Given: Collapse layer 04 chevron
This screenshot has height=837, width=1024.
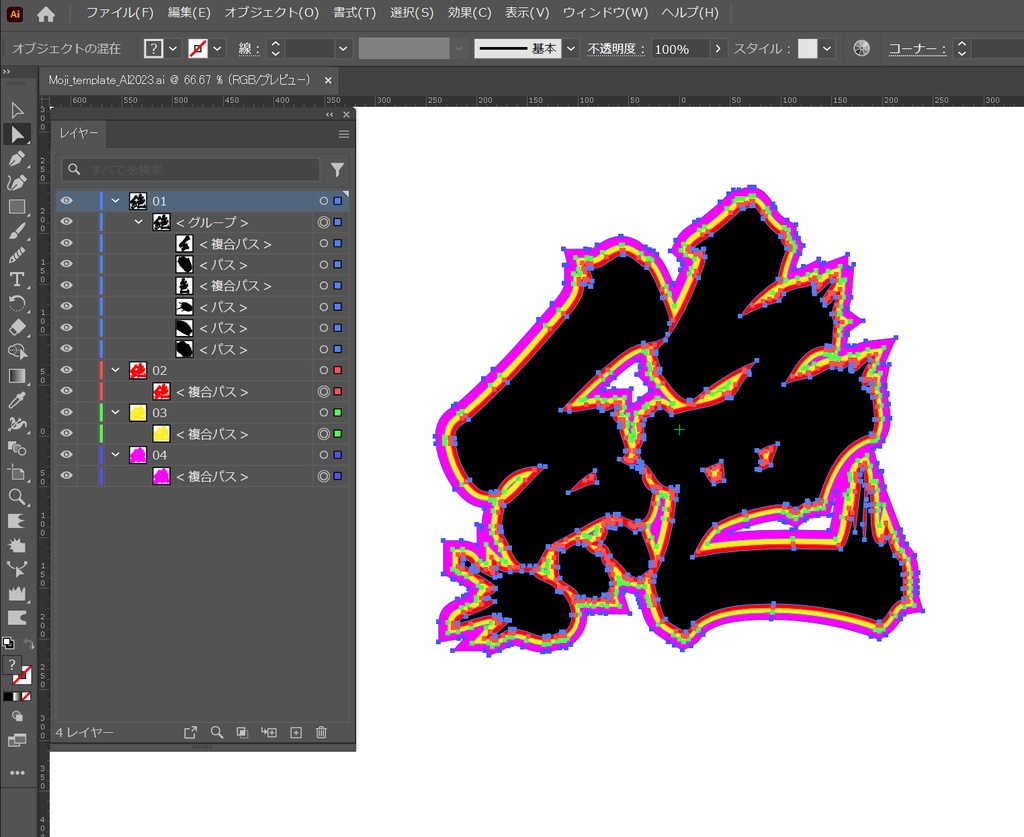Looking at the screenshot, I should (116, 454).
